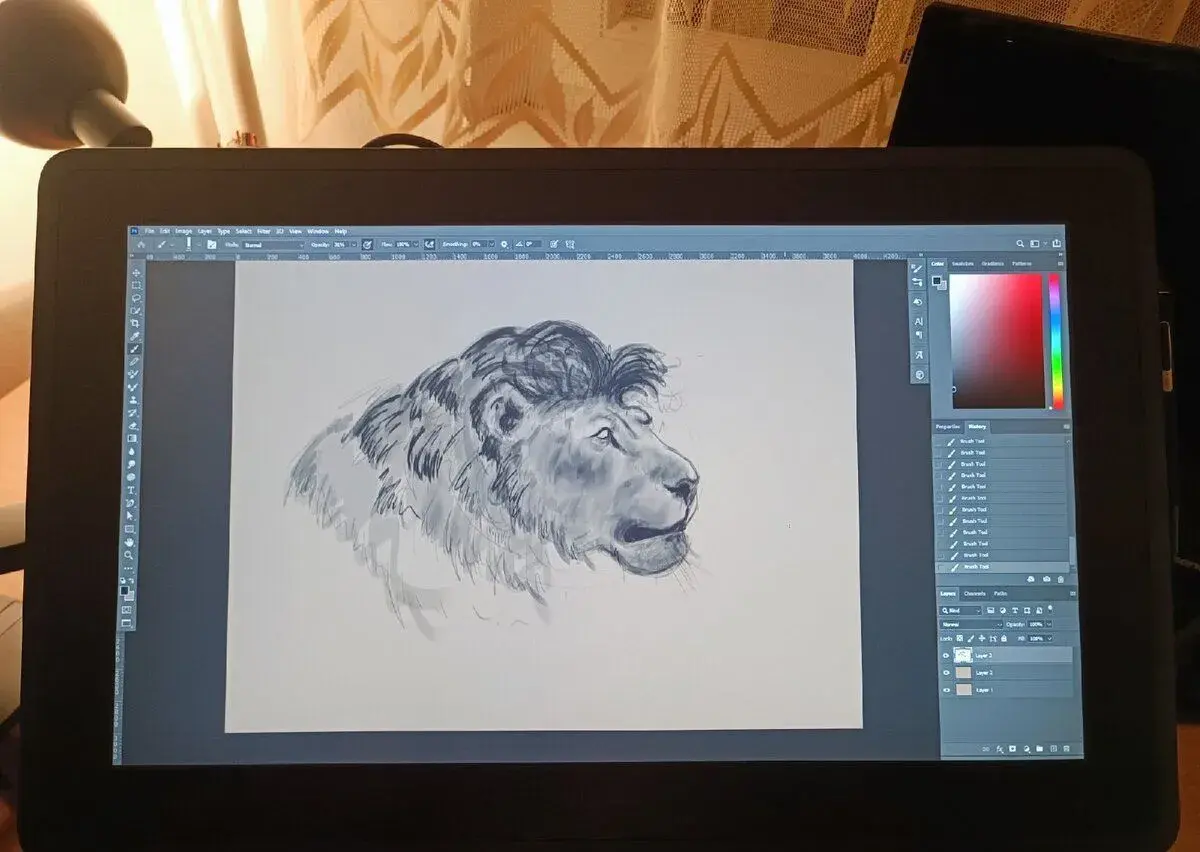
Task: Switch to the Channels tab
Action: [975, 593]
